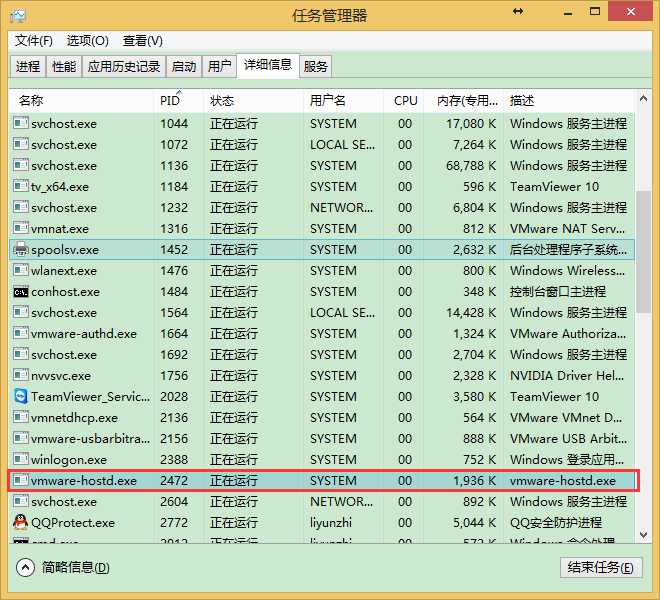Collapse to fewer details with 简略信息 arrow
Viewport: 660px width, 600px height.
point(25,568)
